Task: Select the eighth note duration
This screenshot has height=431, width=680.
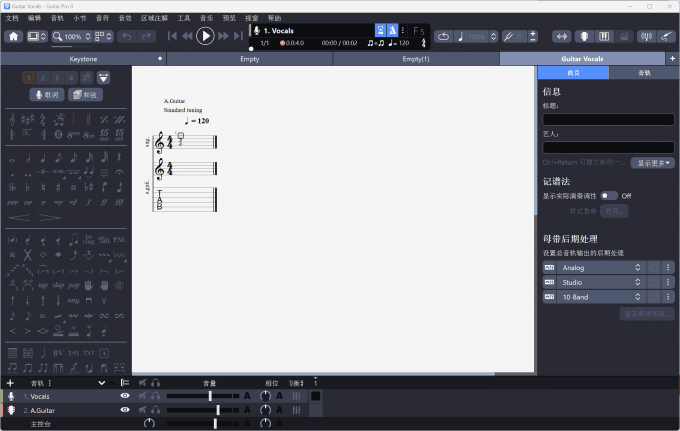Action: click(59, 157)
